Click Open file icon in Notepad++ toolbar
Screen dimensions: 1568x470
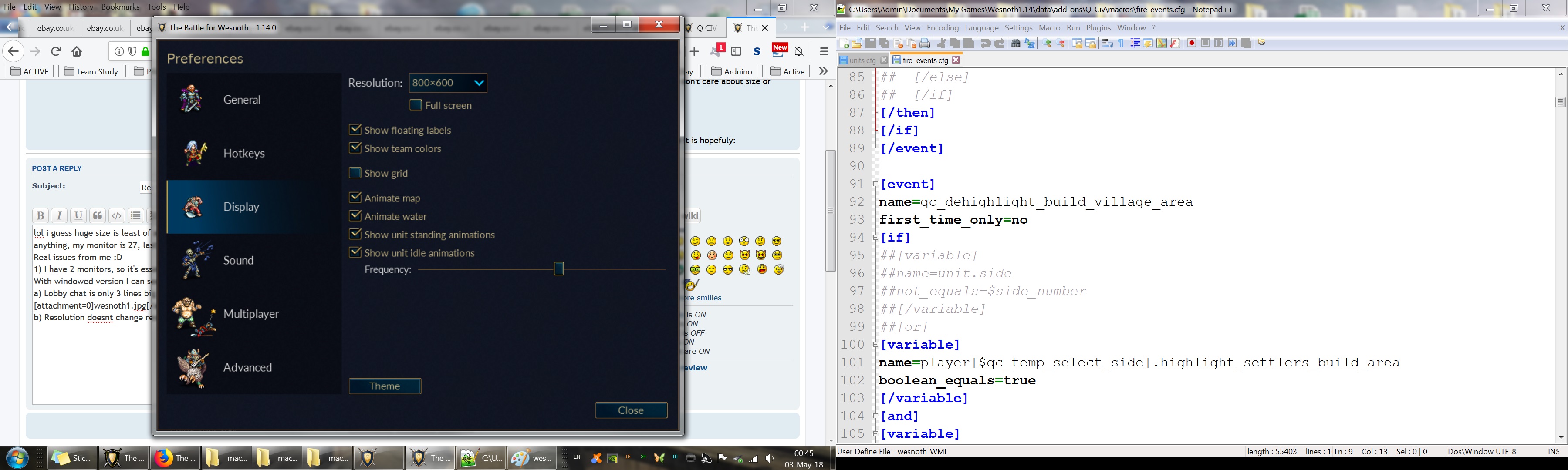(857, 43)
